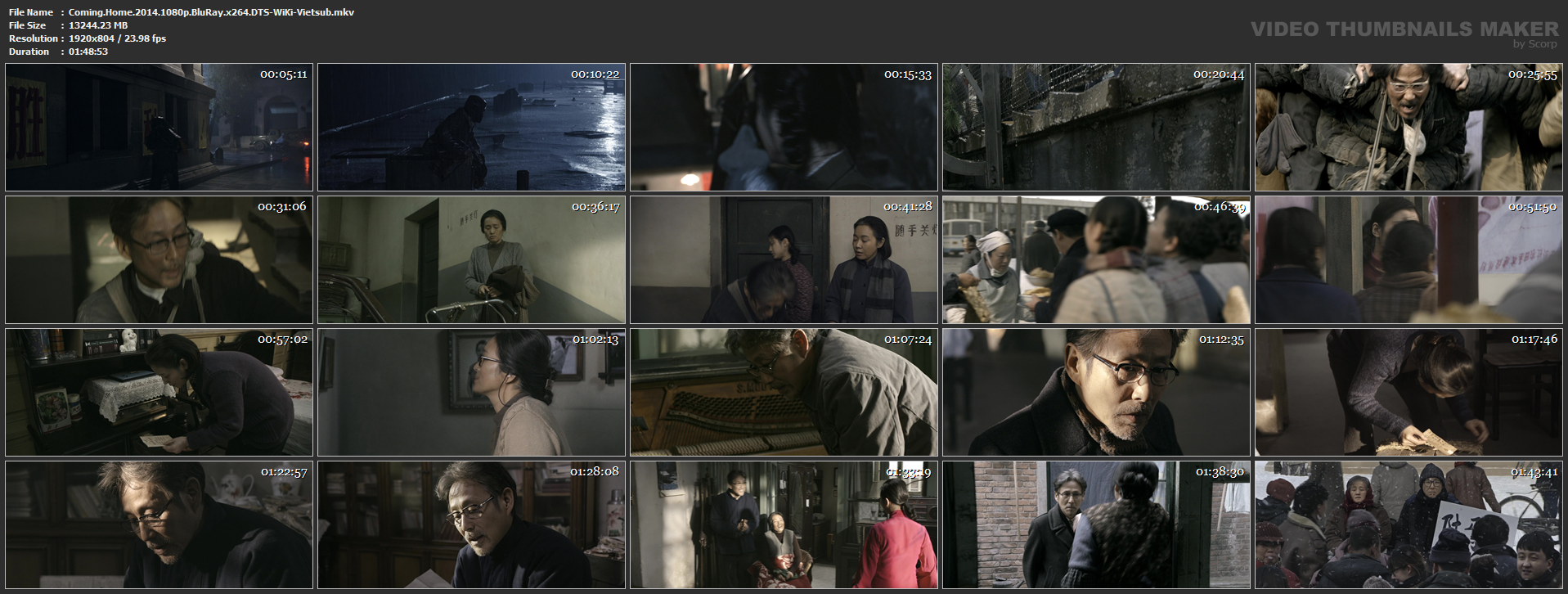Click the Resolution label
Viewport: 1568px width, 594px height.
(34, 38)
